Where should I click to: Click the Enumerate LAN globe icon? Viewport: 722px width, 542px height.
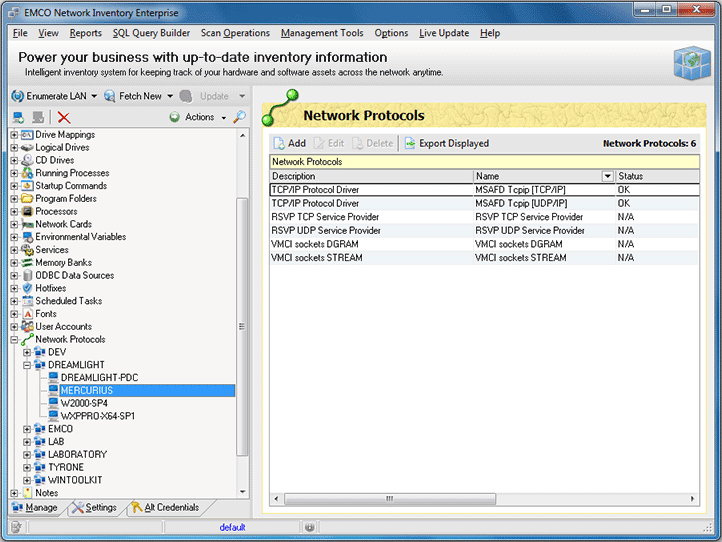(x=17, y=96)
